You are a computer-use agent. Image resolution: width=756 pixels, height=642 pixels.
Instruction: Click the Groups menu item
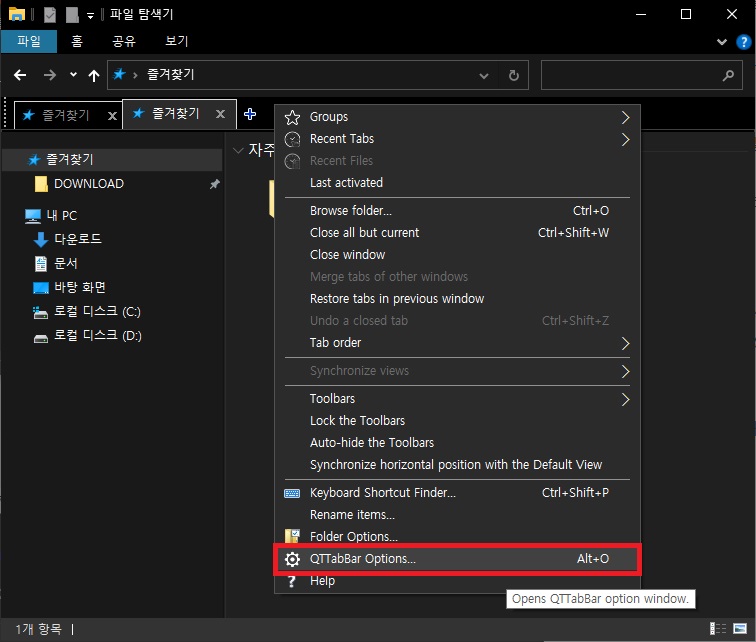click(457, 117)
